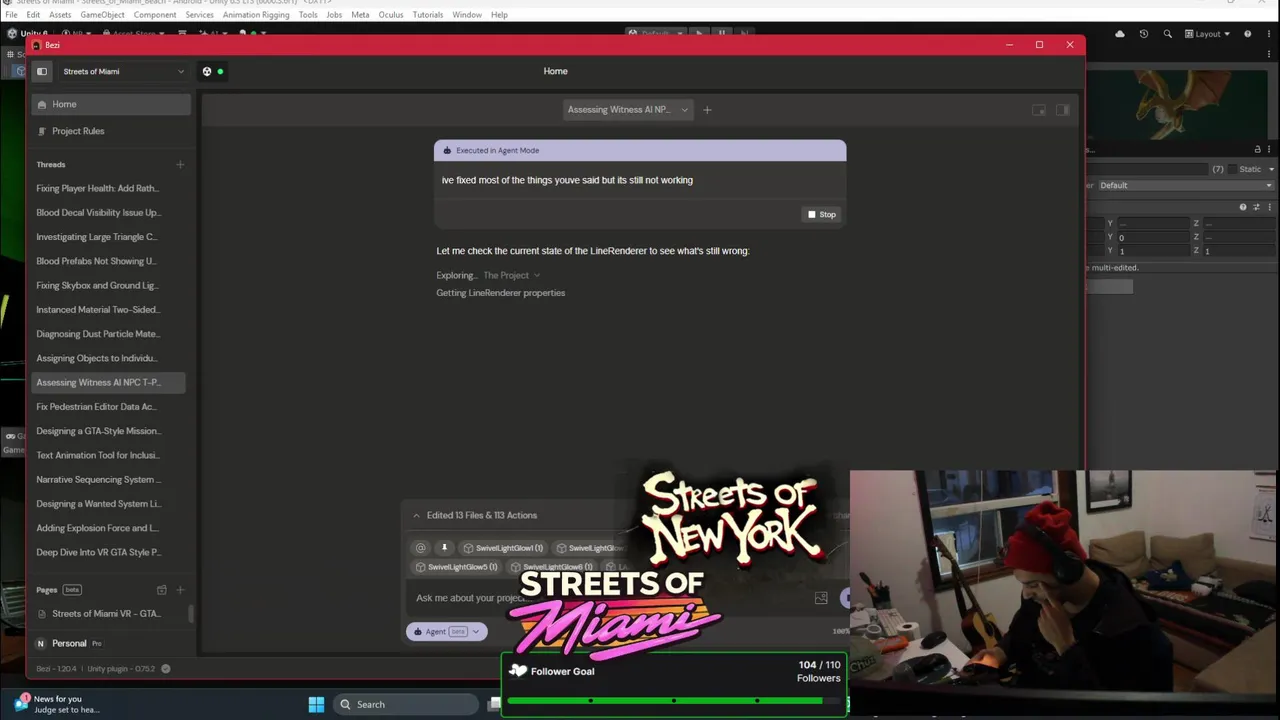Add a new thread in Threads section
This screenshot has width=1280, height=720.
180,164
